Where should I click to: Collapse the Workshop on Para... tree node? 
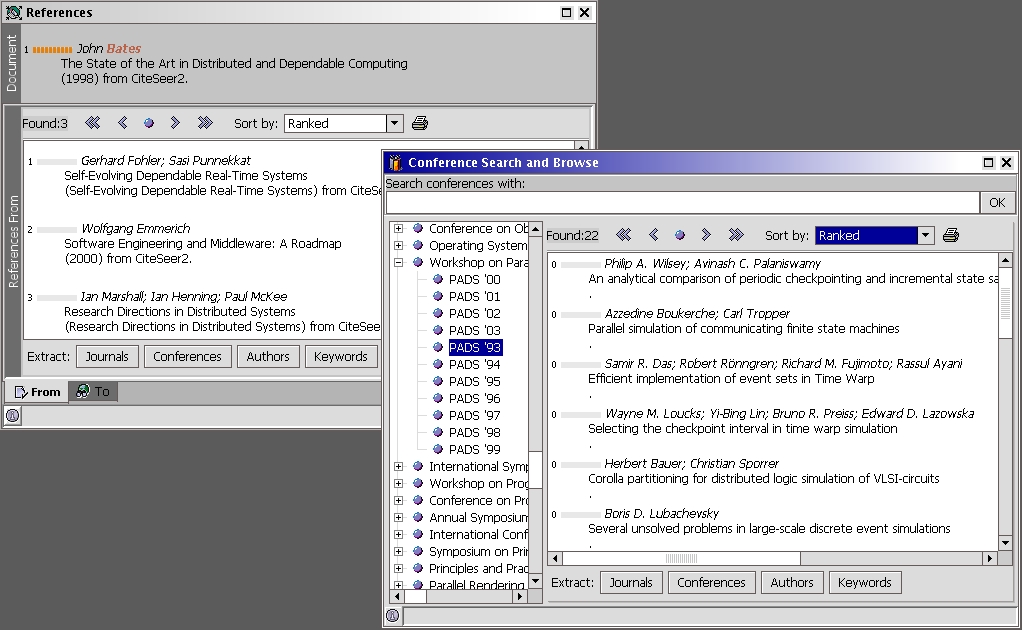398,263
